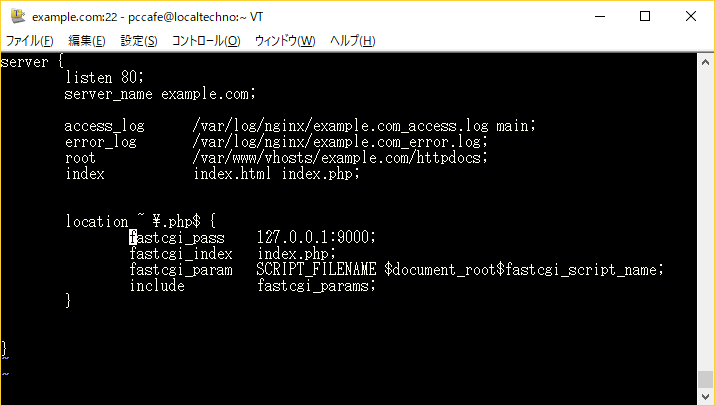Close the Tera Term window

pos(690,16)
